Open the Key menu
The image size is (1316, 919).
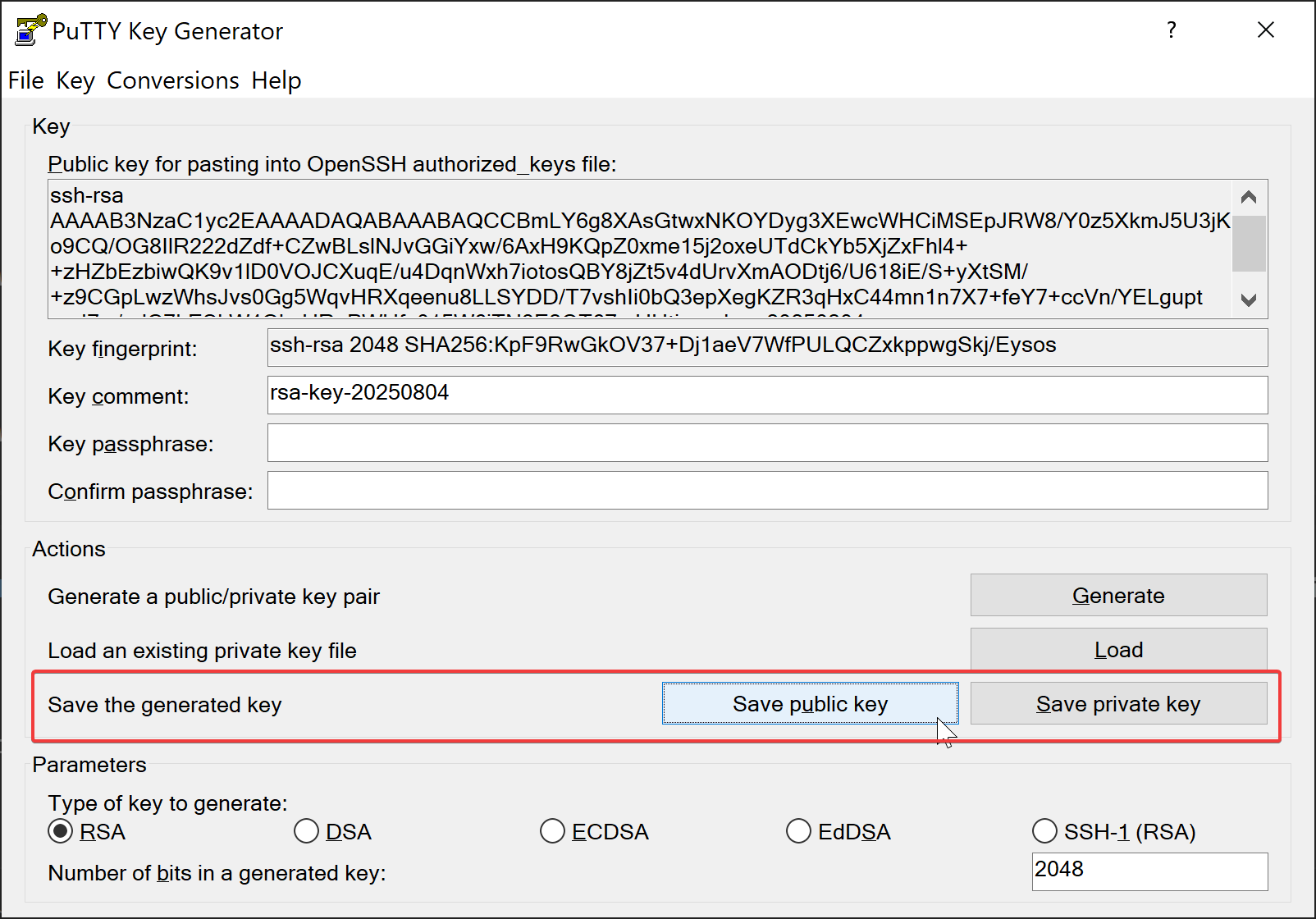coord(75,80)
